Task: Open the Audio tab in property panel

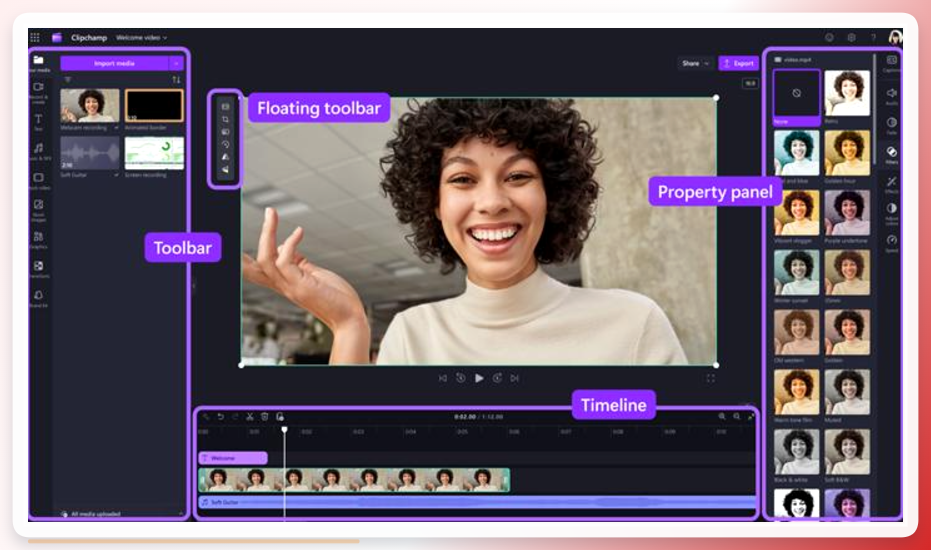Action: (891, 96)
